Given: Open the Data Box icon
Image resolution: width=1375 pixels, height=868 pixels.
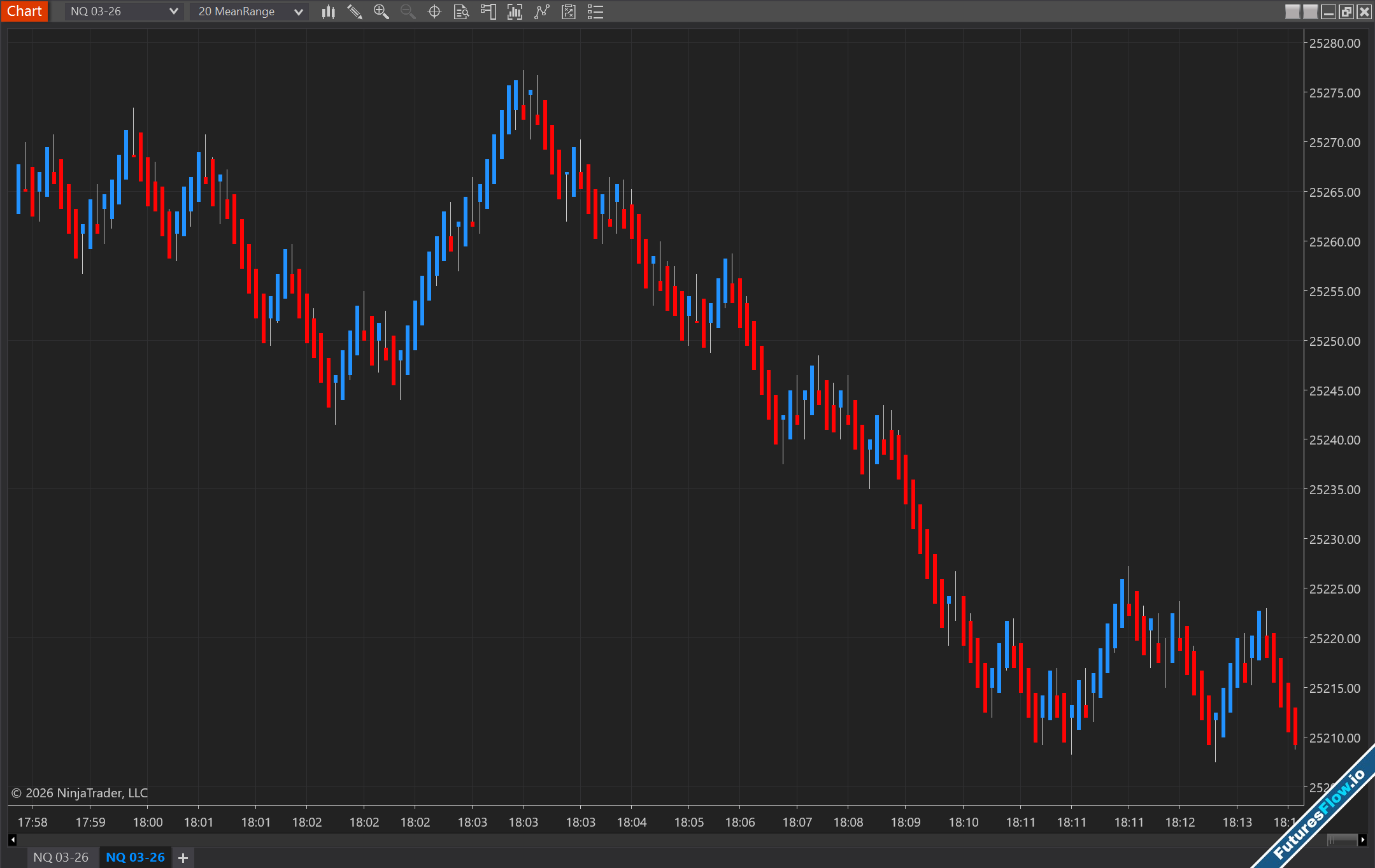Looking at the screenshot, I should [461, 11].
